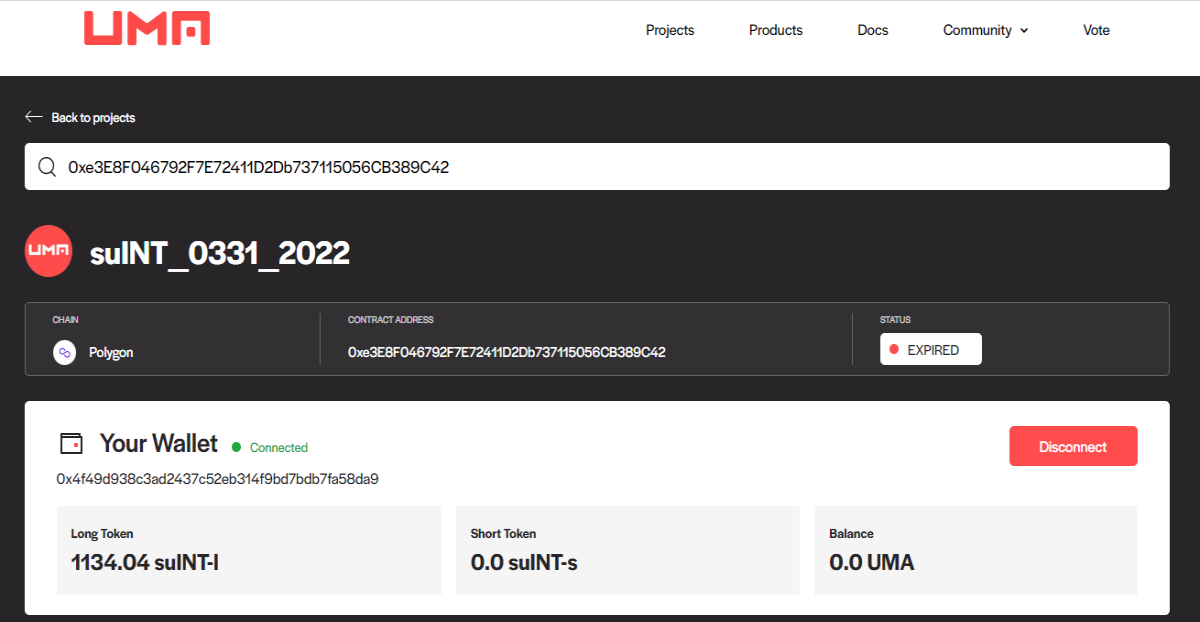Select the Long Token balance card

[249, 550]
